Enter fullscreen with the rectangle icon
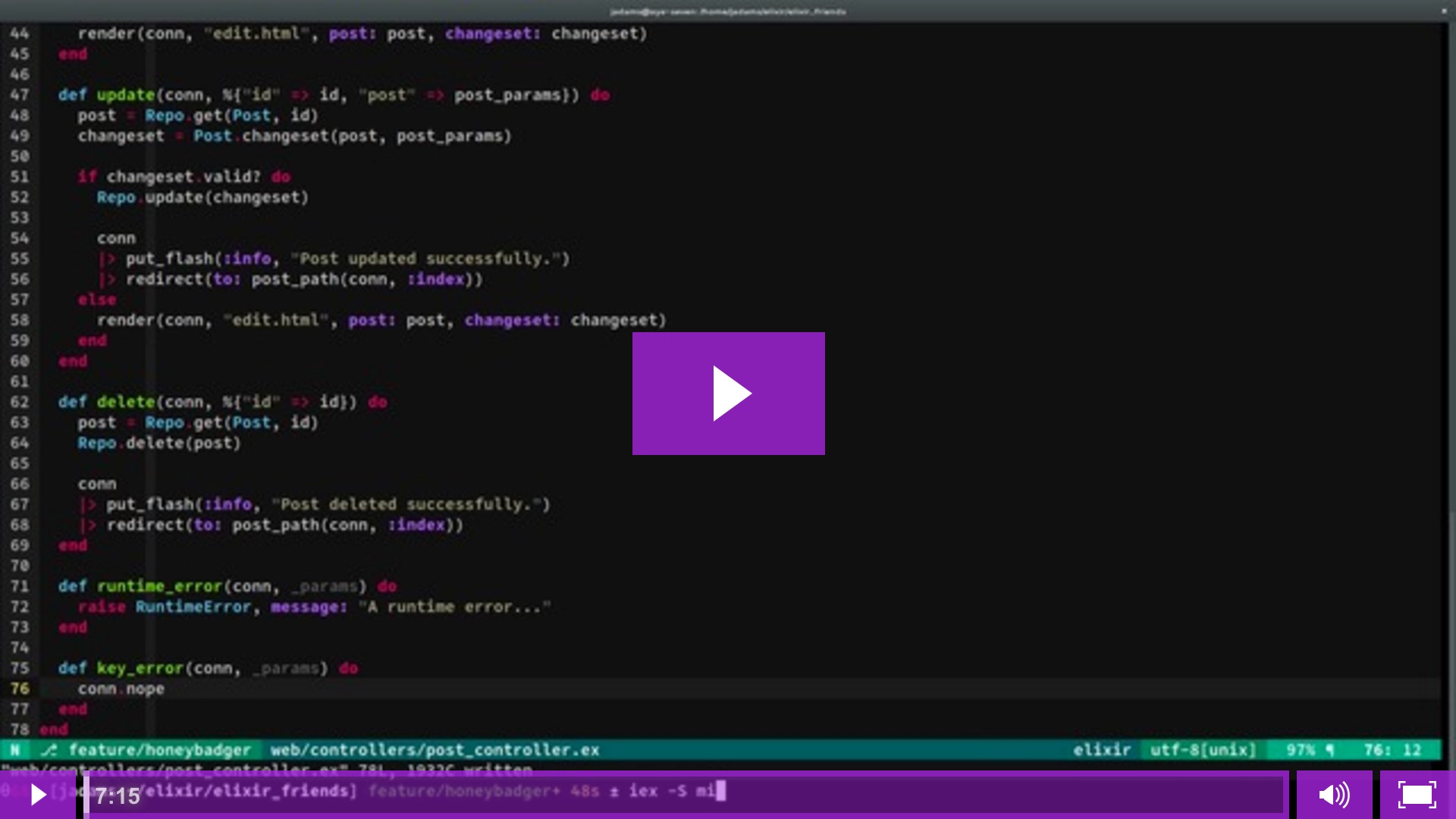The width and height of the screenshot is (1456, 819). click(1417, 795)
